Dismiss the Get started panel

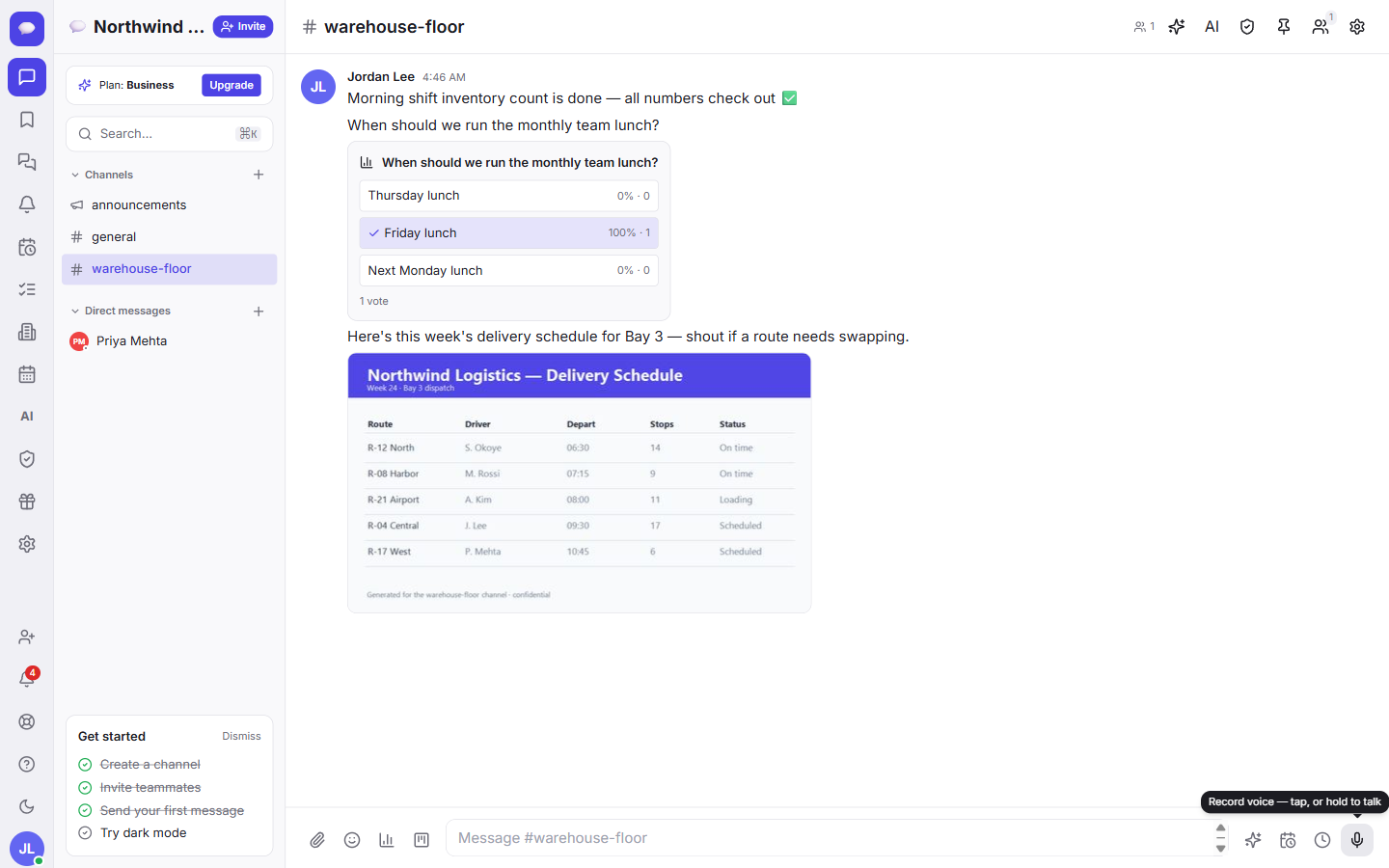coord(241,736)
